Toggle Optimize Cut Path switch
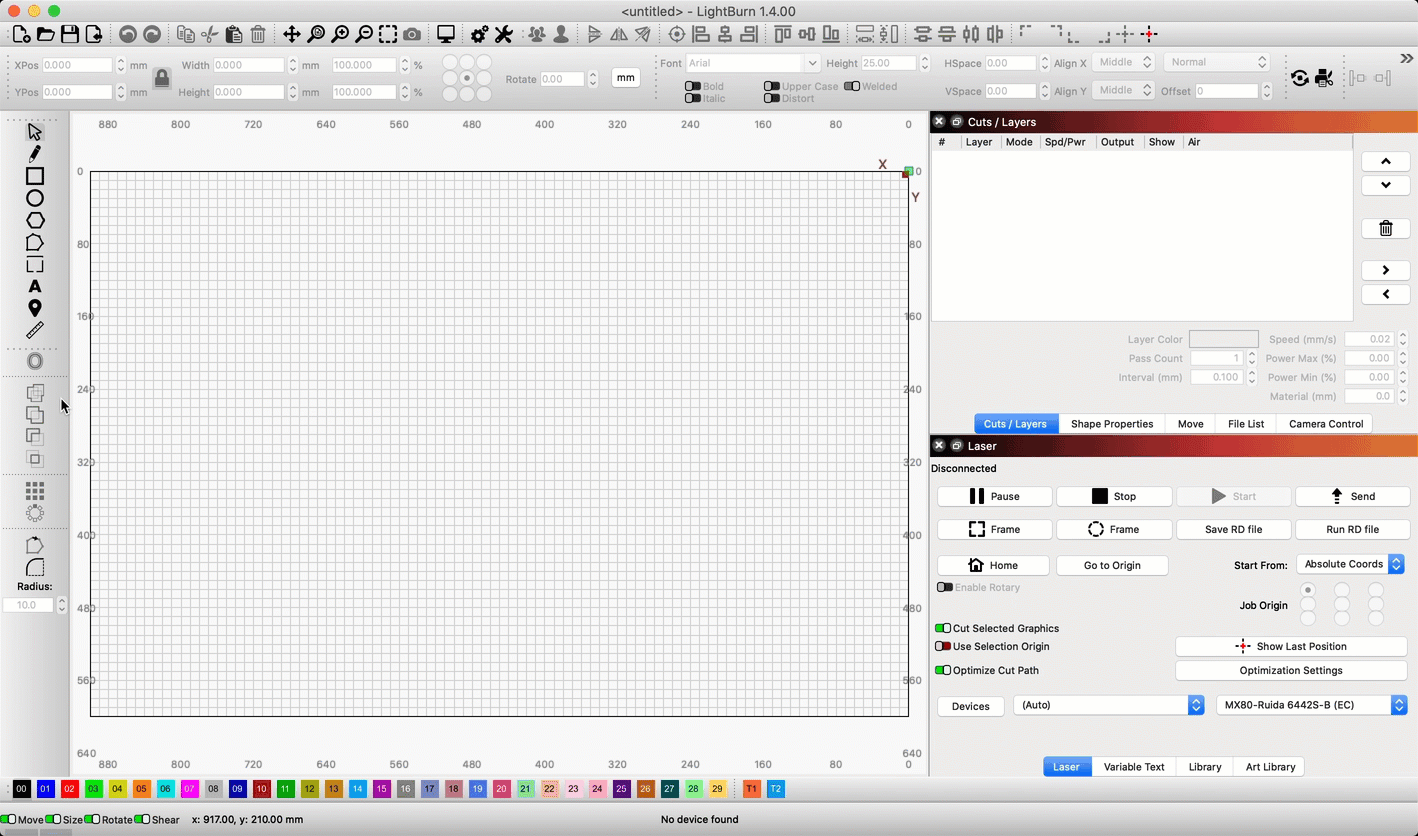 tap(943, 670)
